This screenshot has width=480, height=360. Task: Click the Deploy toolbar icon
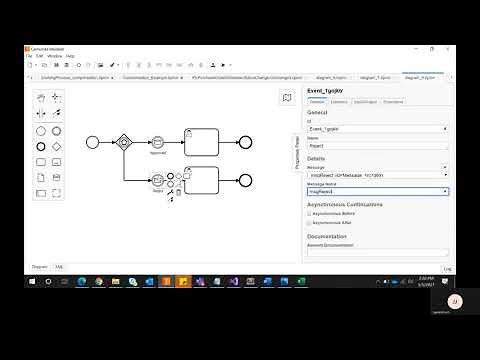(213, 65)
